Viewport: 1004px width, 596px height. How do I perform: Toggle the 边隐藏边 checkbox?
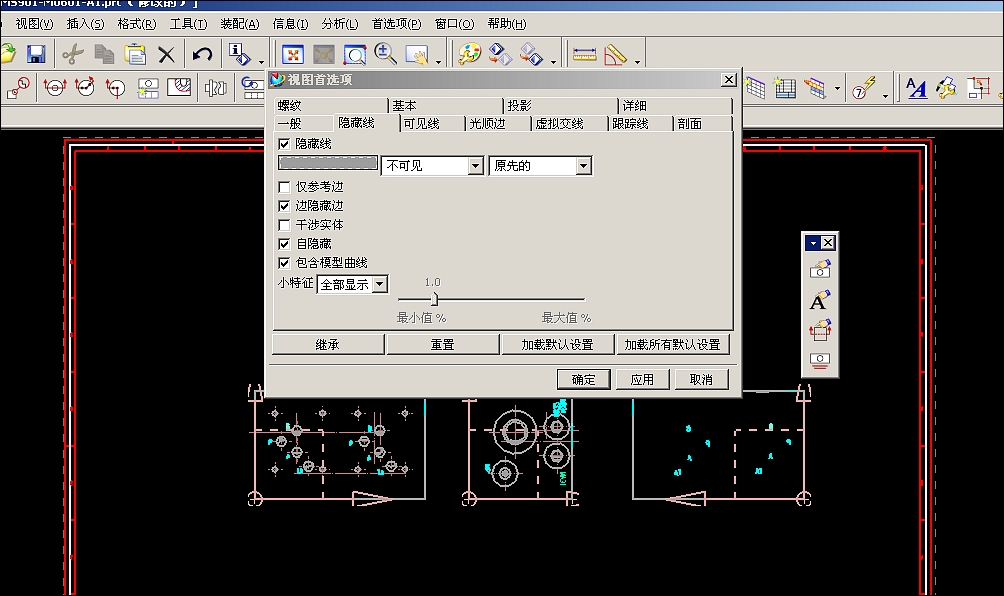coord(284,206)
